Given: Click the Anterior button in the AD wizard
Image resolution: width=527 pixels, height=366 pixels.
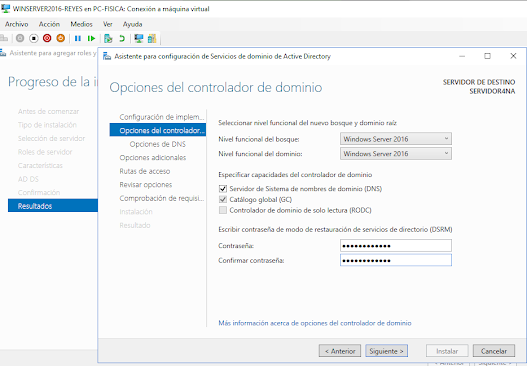Looking at the screenshot, I should (340, 351).
